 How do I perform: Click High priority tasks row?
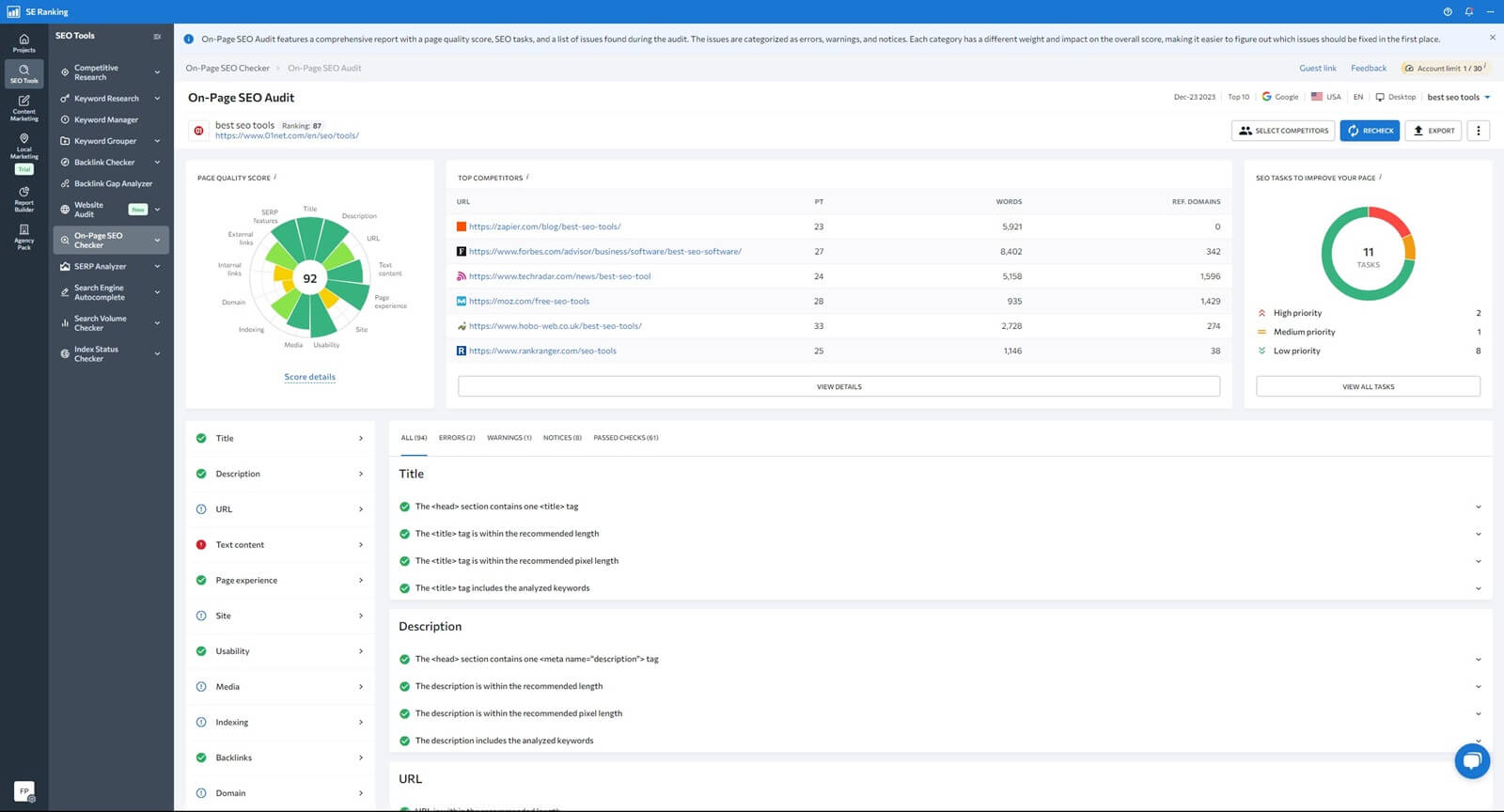(1369, 313)
